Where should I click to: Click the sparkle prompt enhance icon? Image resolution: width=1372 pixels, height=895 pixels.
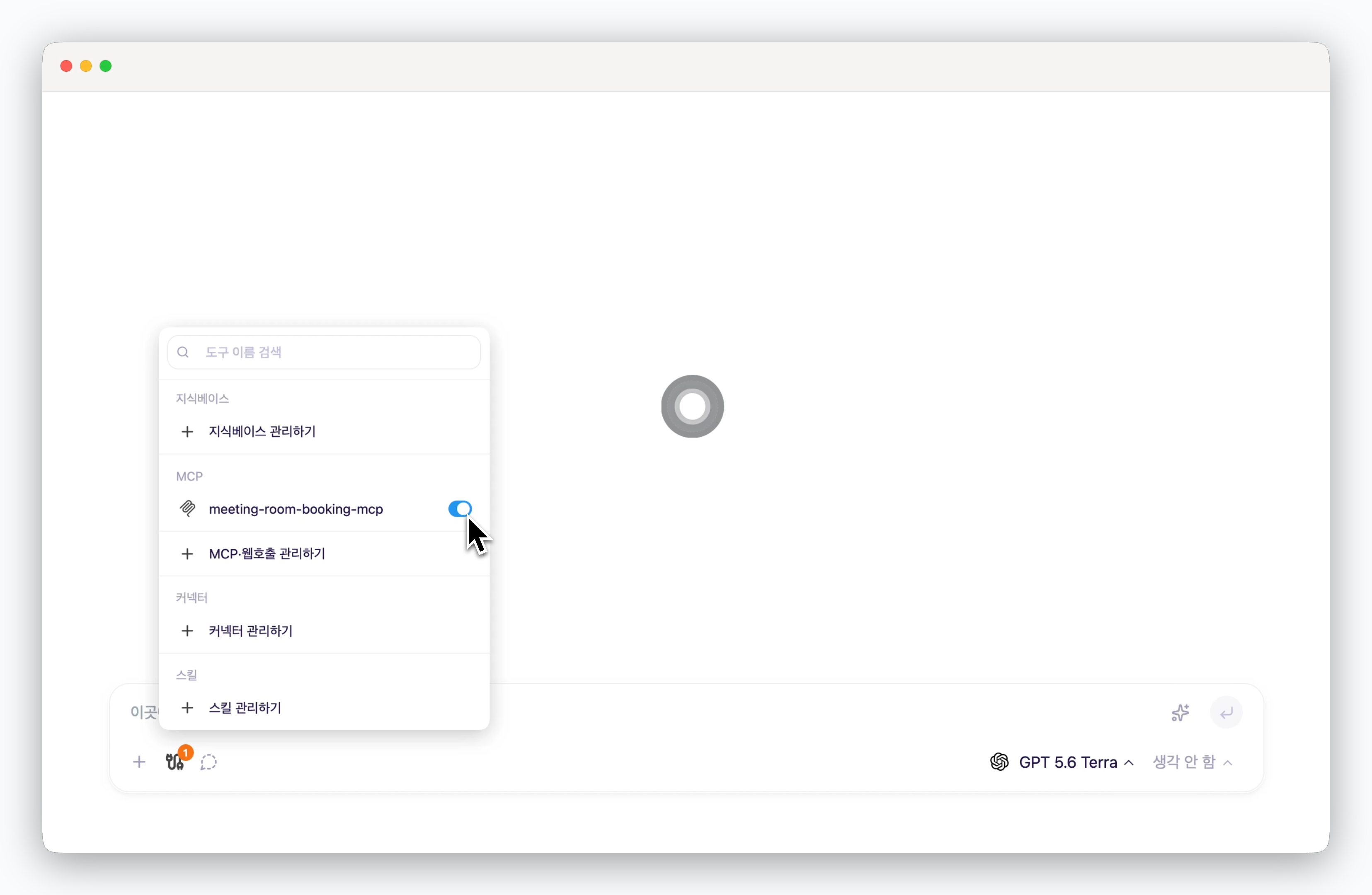click(x=1180, y=713)
